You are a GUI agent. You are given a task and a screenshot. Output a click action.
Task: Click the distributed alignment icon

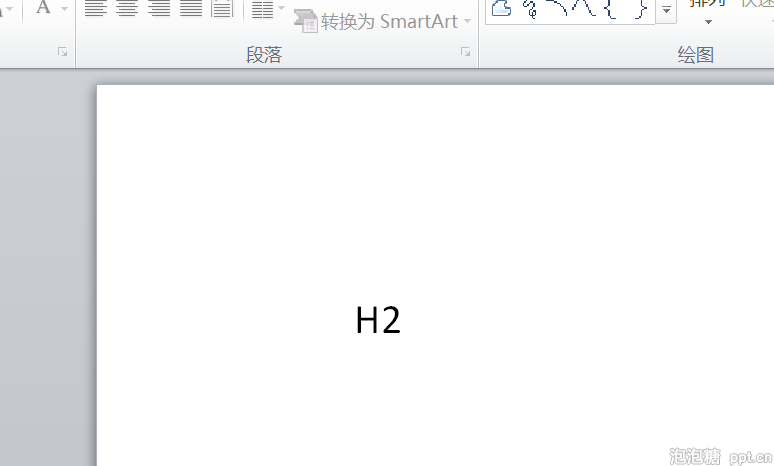click(x=222, y=8)
